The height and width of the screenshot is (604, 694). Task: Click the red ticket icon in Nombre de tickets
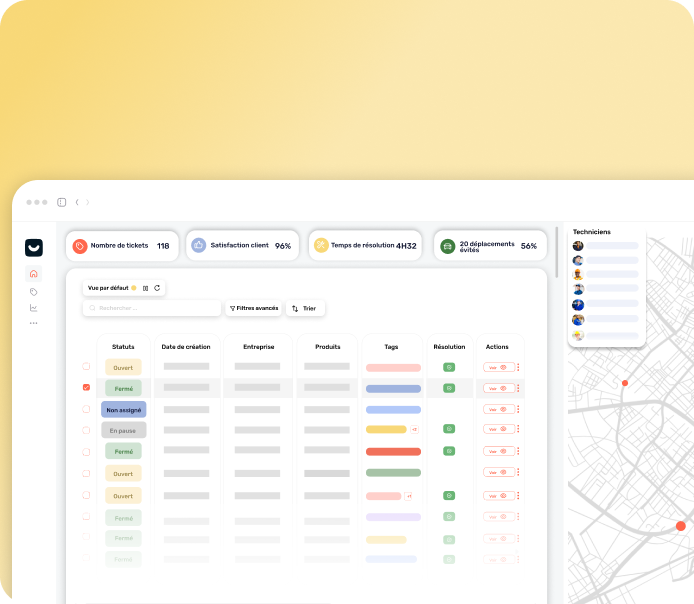tap(80, 246)
